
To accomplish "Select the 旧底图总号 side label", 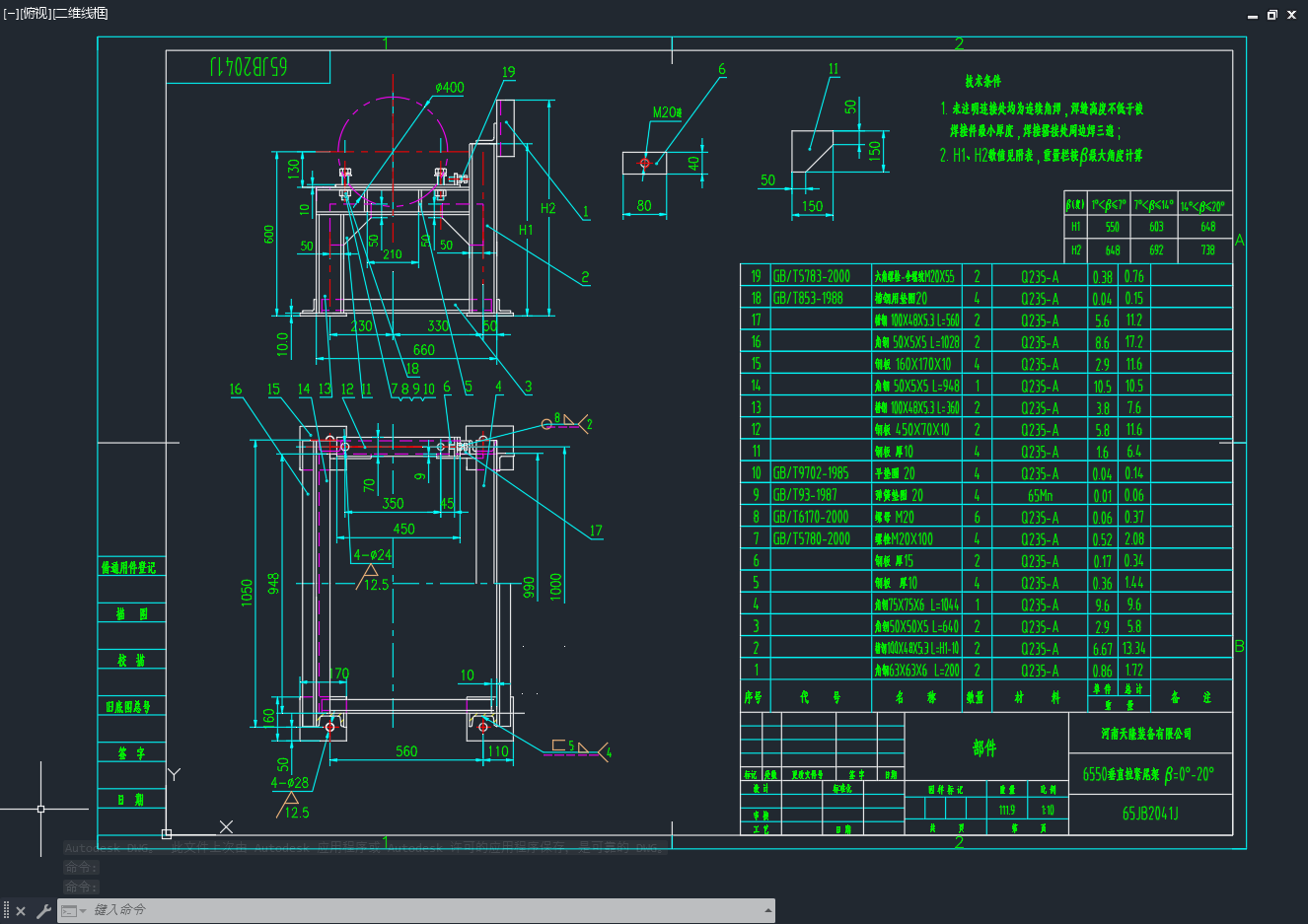I will point(129,707).
